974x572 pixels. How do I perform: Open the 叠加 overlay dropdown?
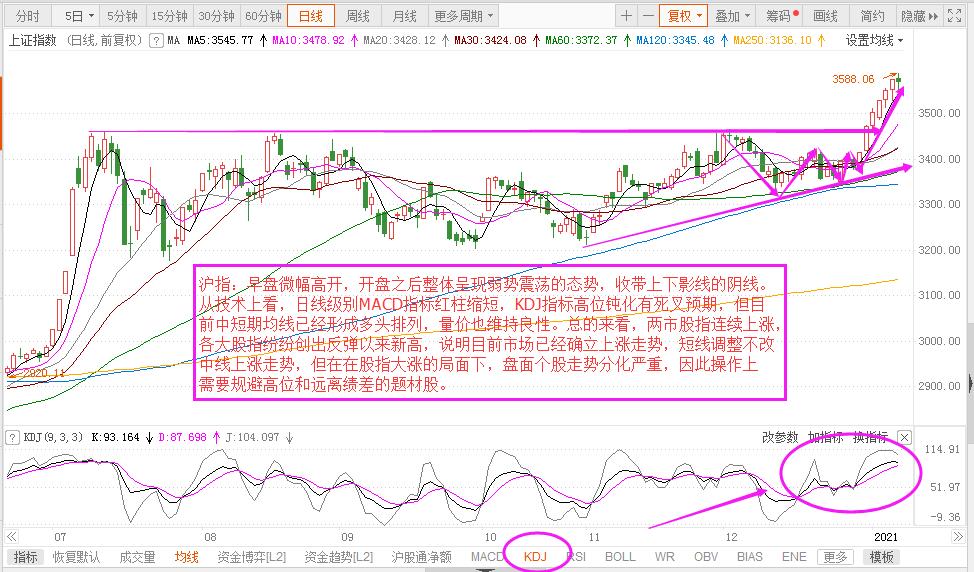732,16
